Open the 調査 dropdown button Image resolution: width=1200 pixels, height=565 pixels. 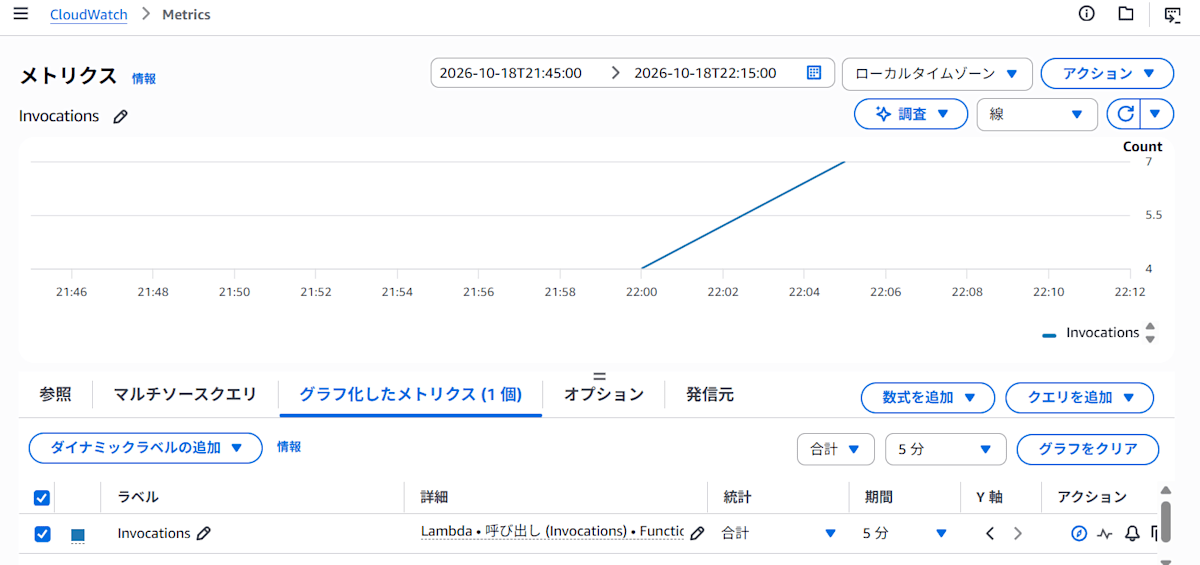click(x=910, y=114)
